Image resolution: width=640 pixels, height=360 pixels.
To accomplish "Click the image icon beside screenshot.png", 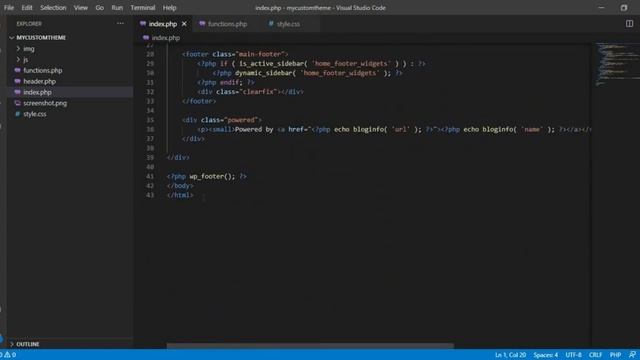I will tap(18, 103).
